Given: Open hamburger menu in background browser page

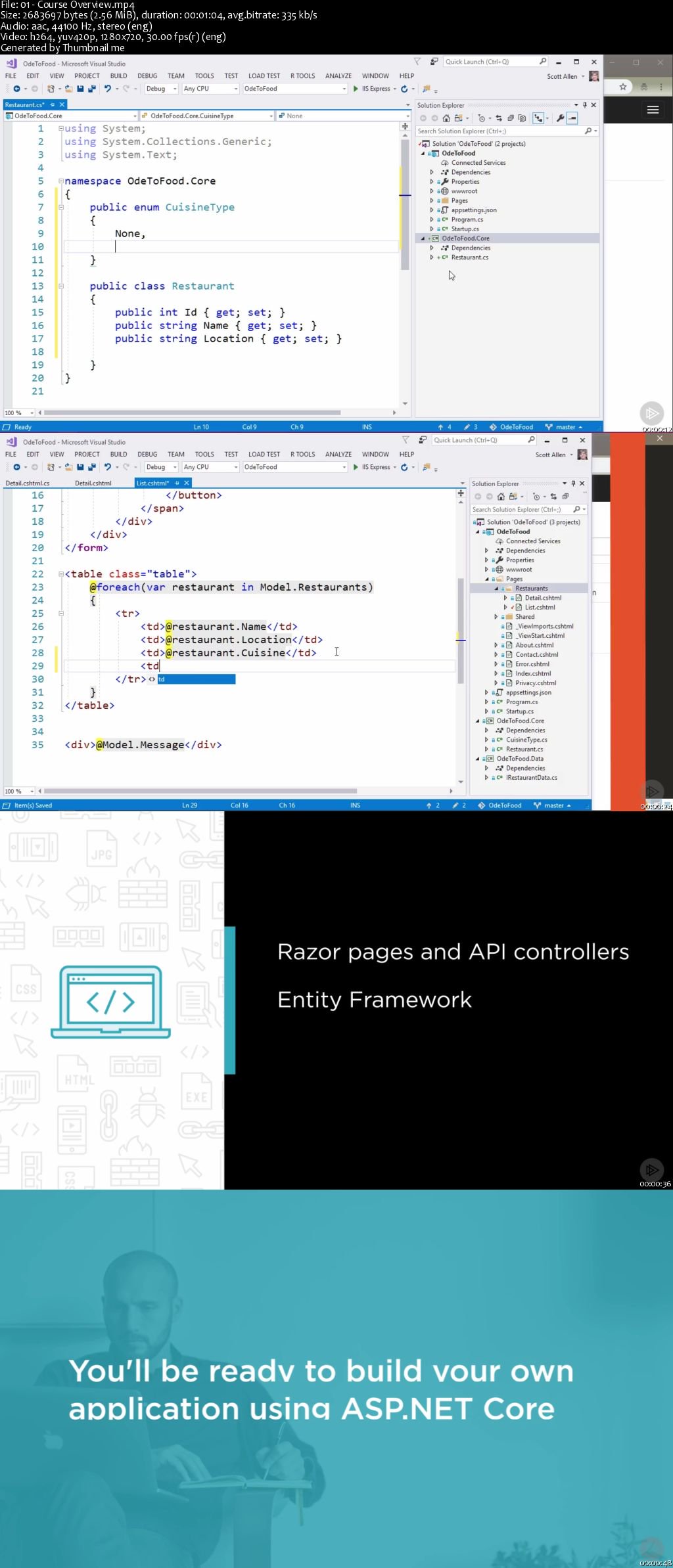Looking at the screenshot, I should pyautogui.click(x=653, y=110).
